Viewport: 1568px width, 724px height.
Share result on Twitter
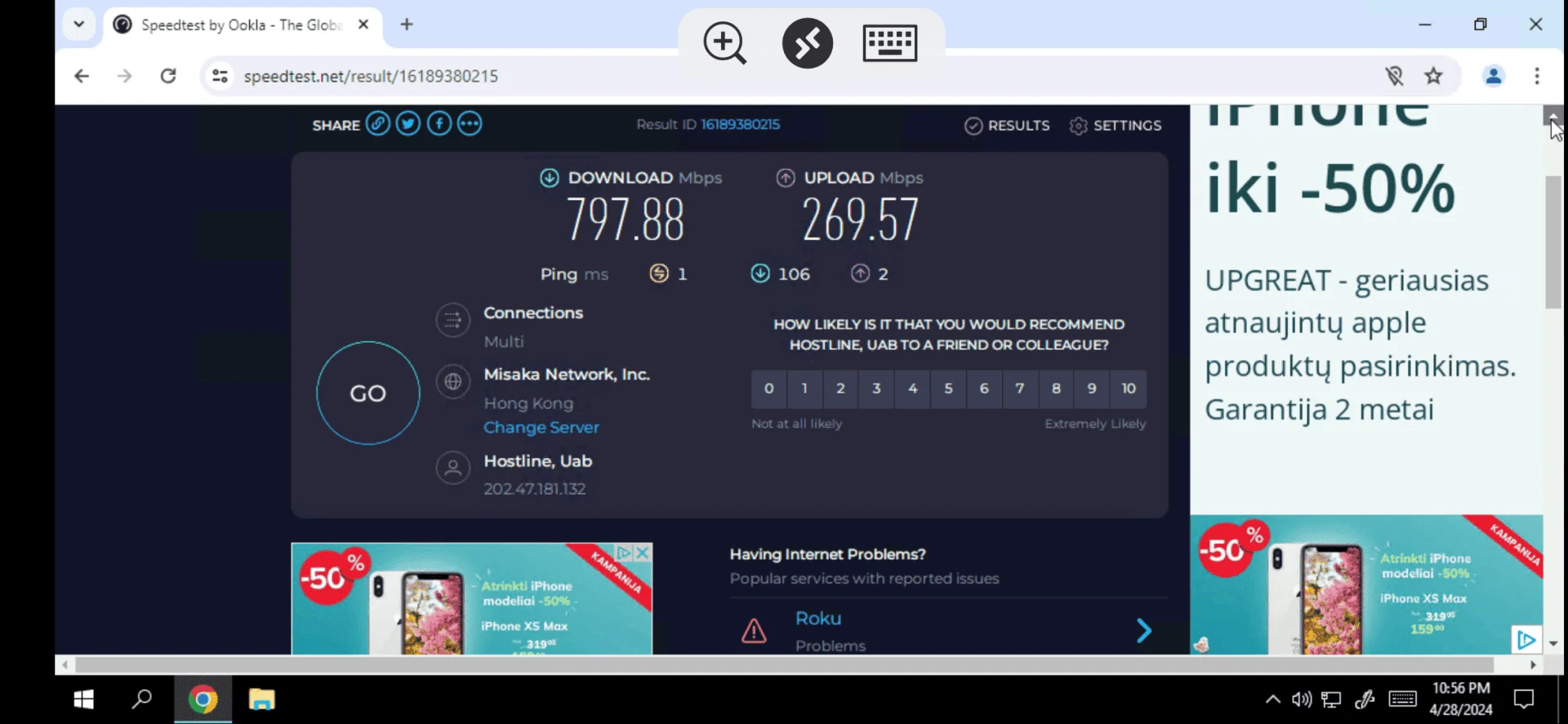[408, 124]
